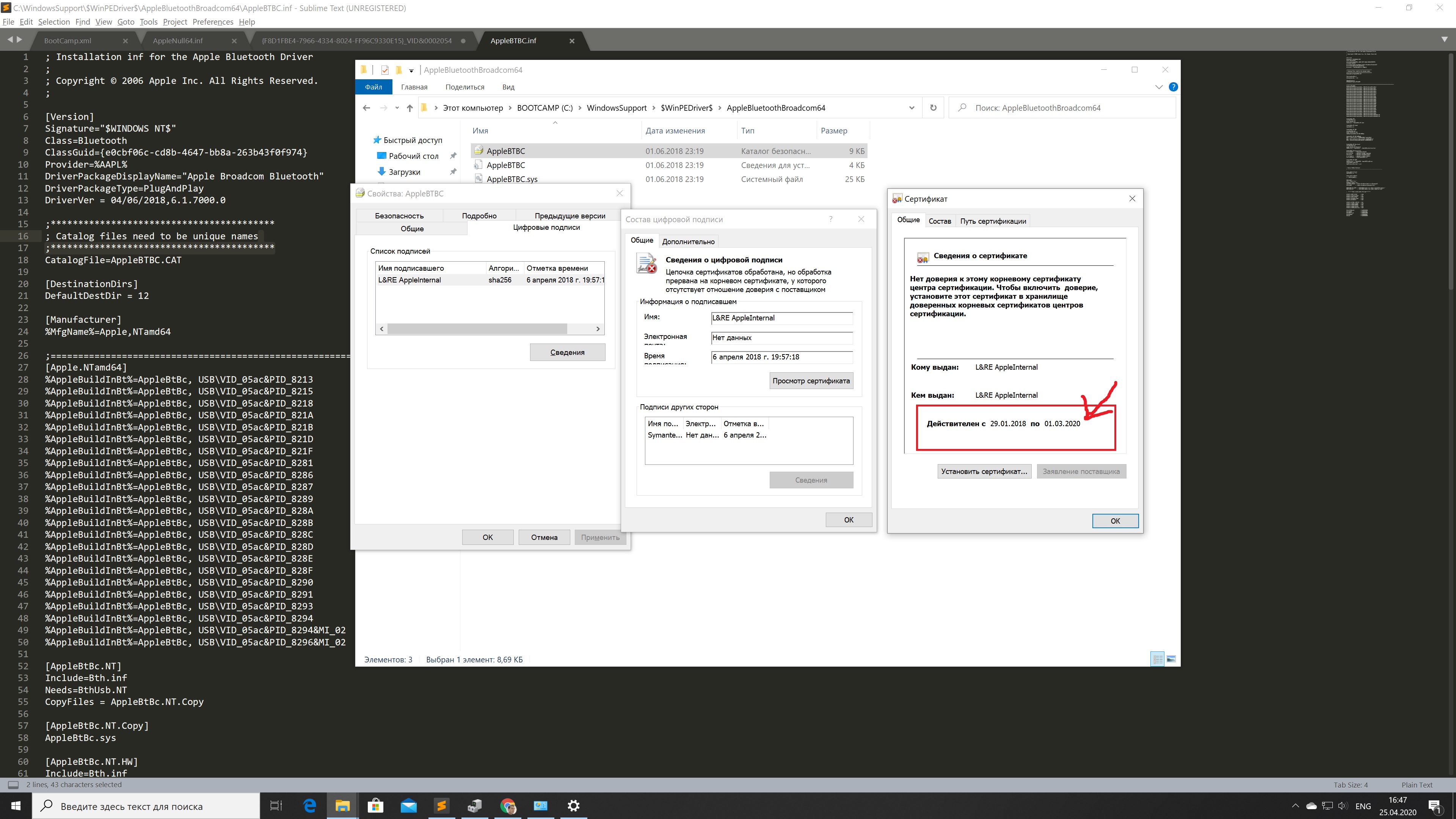The width and height of the screenshot is (1456, 819).
Task: Click Установить сертификат button
Action: (984, 471)
